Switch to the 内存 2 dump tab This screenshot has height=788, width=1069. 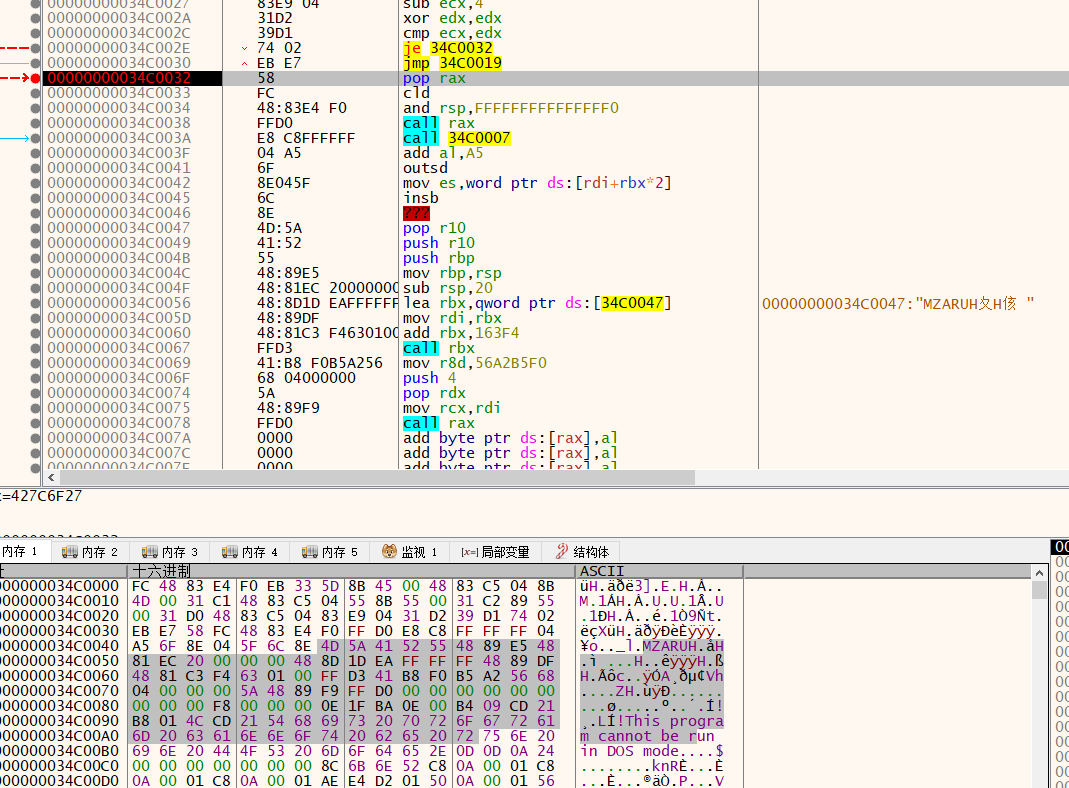[x=89, y=551]
